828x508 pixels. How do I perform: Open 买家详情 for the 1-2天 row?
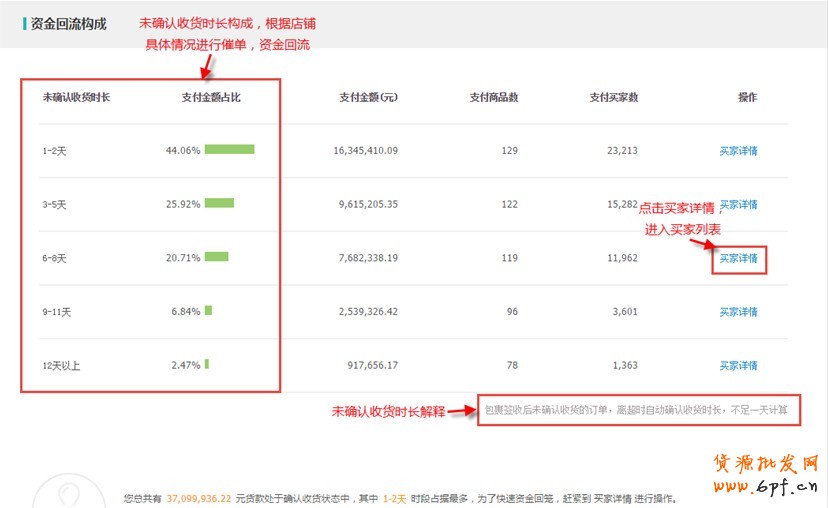coord(738,151)
